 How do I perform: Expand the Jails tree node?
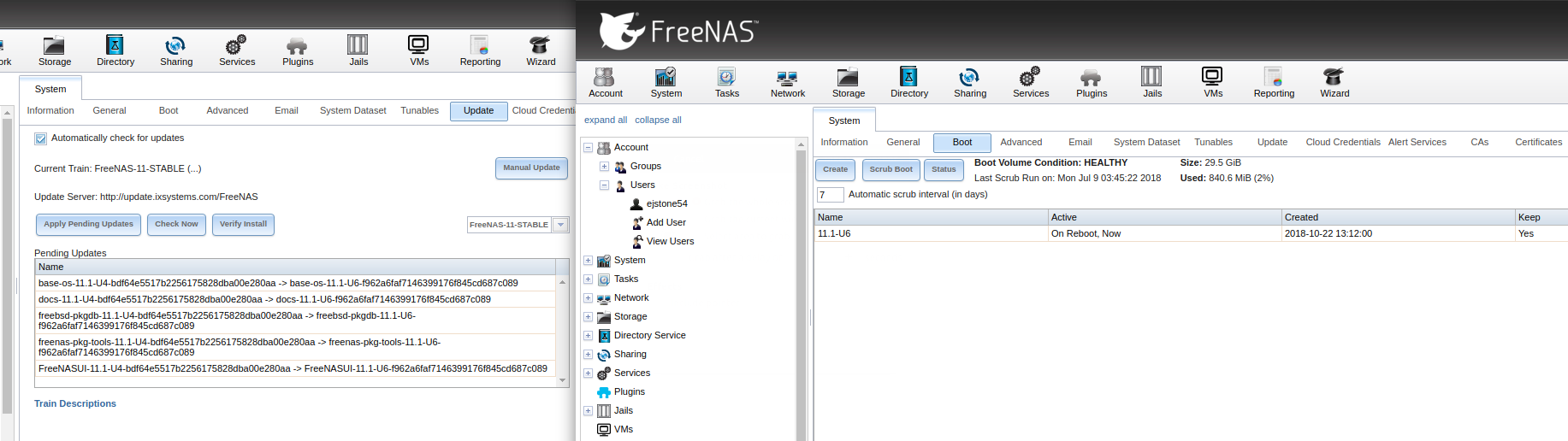[588, 411]
